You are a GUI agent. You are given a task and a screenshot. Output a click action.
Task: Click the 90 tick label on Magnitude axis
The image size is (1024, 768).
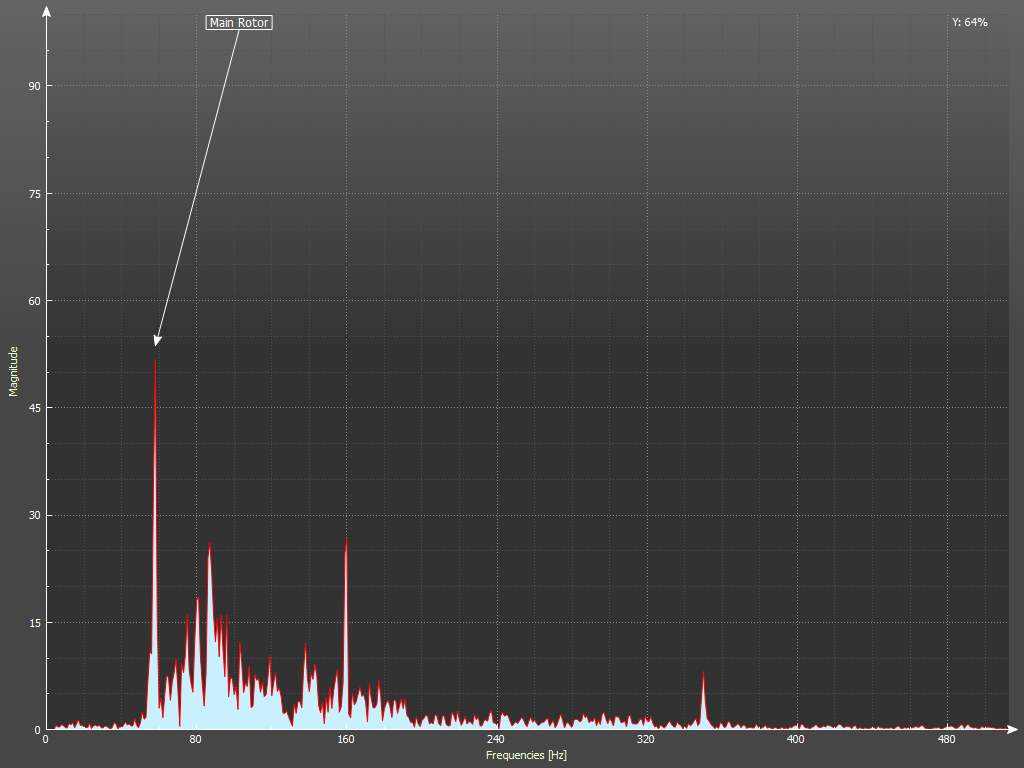pos(34,86)
